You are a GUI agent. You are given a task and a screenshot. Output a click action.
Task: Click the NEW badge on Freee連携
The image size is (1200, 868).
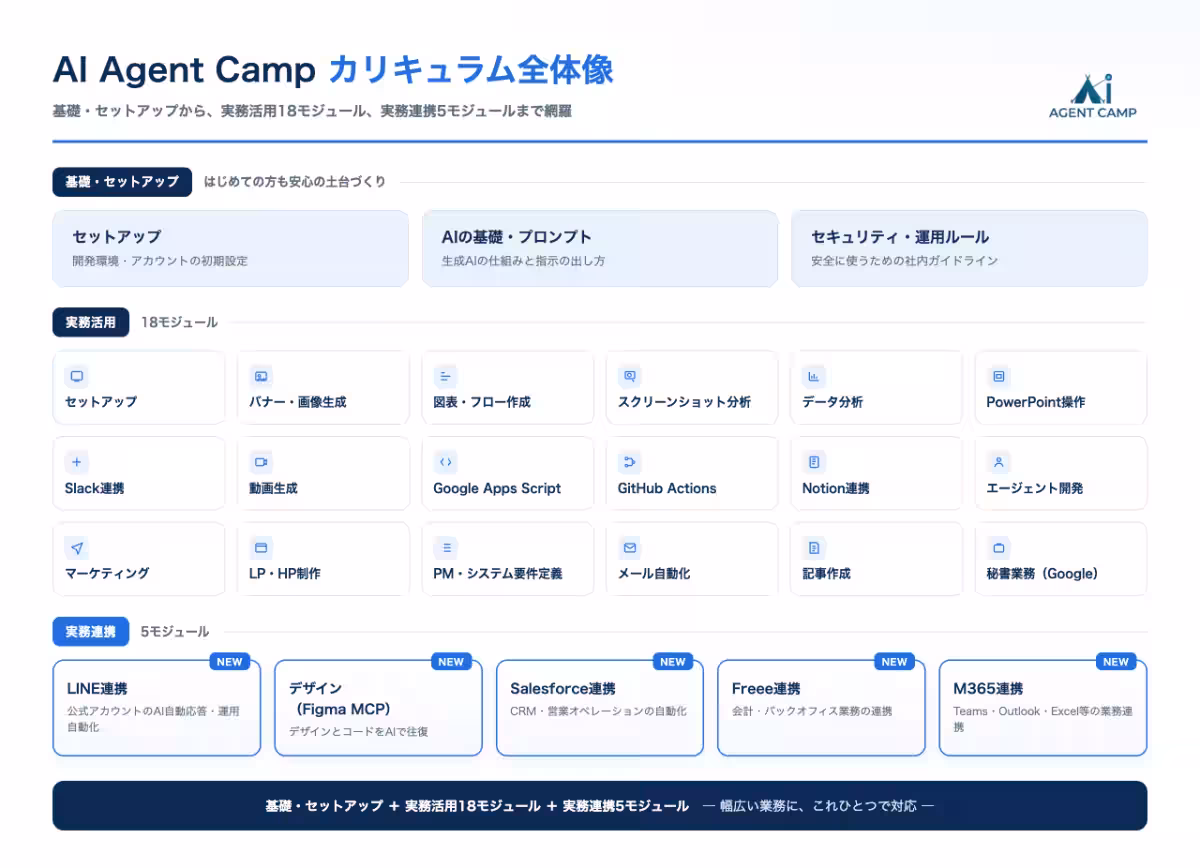coord(894,662)
